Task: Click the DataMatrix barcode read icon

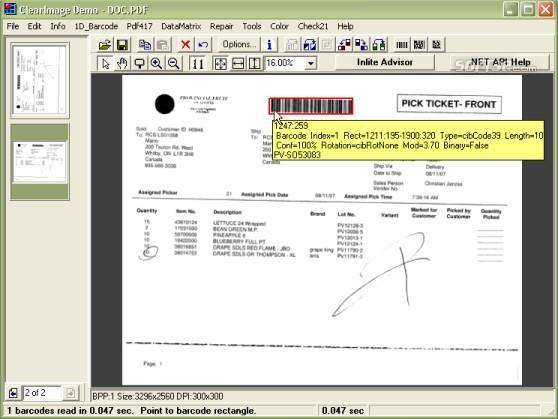Action: [436, 45]
